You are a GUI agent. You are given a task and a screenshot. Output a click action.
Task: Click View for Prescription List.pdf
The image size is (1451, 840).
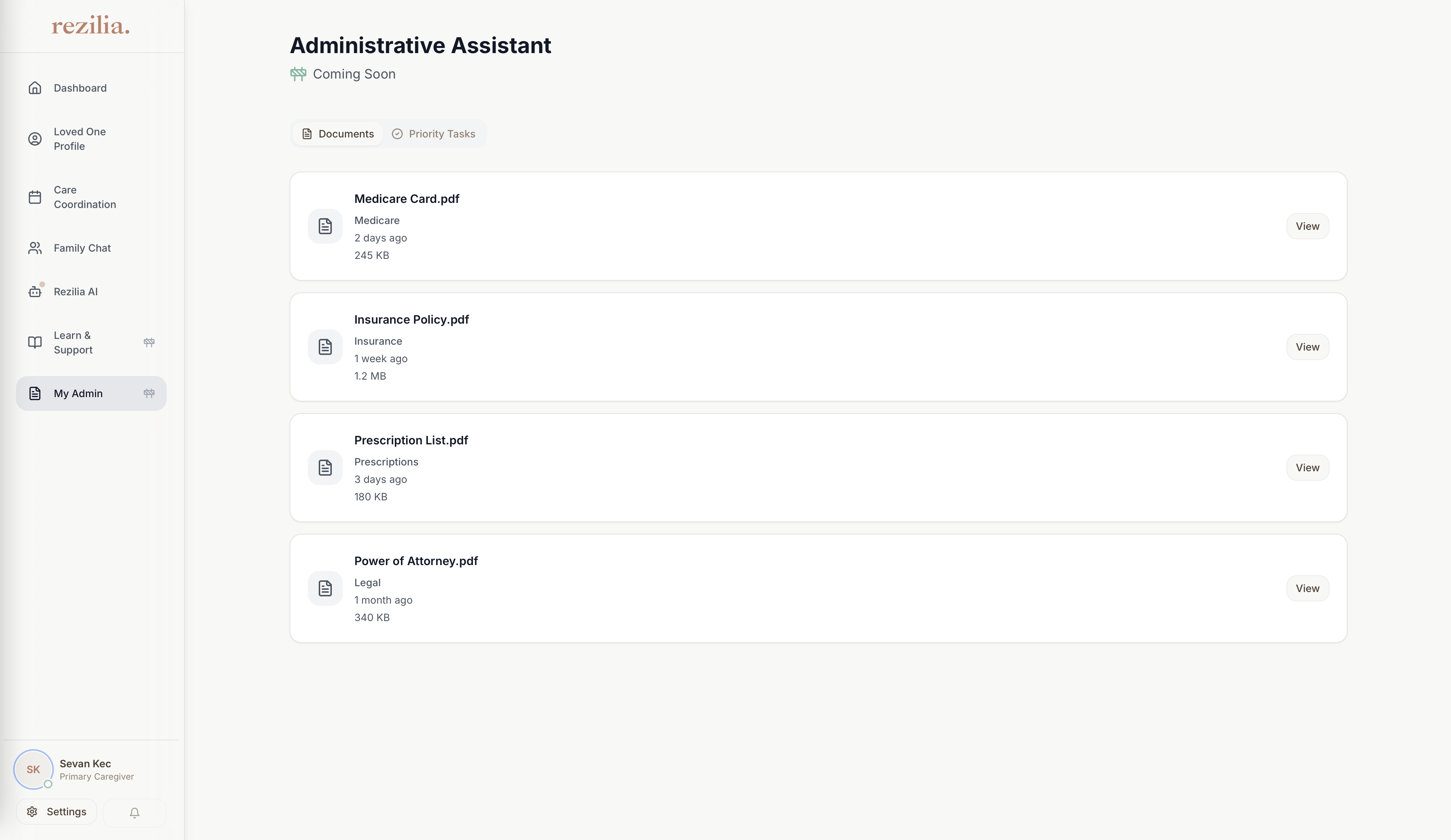tap(1307, 468)
